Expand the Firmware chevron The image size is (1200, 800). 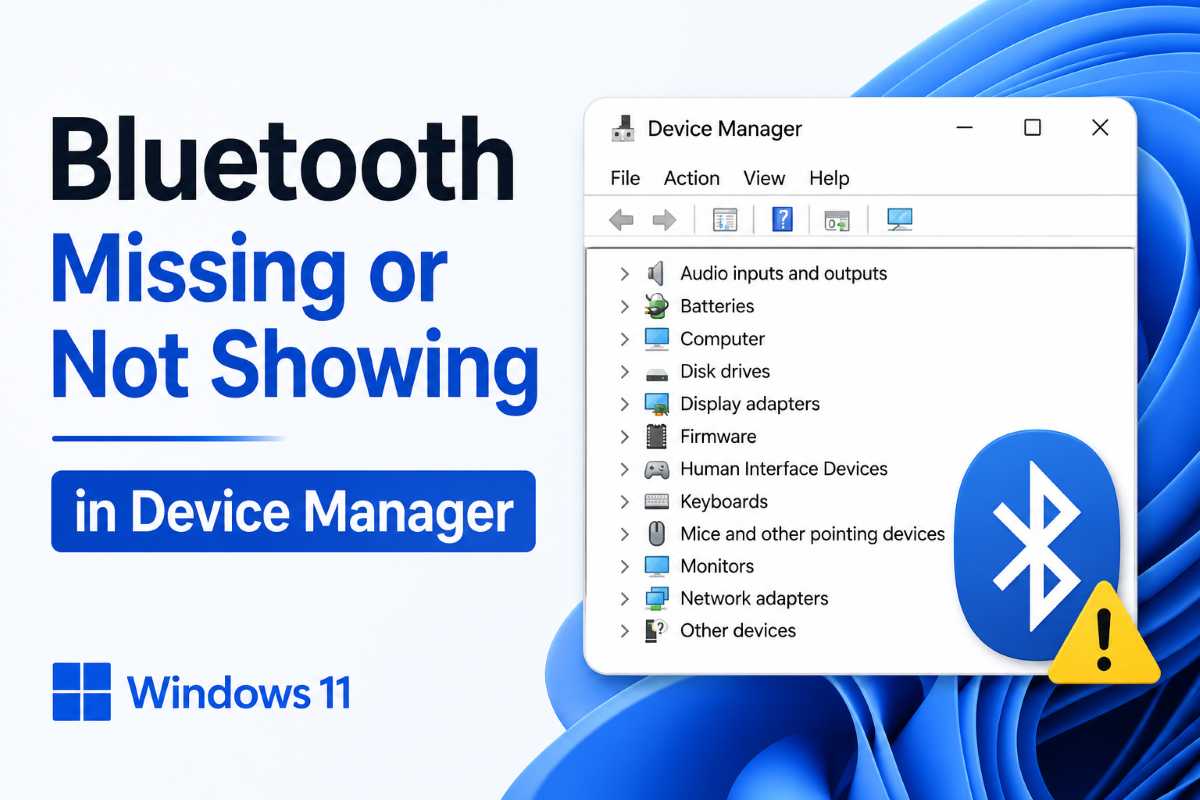(624, 437)
